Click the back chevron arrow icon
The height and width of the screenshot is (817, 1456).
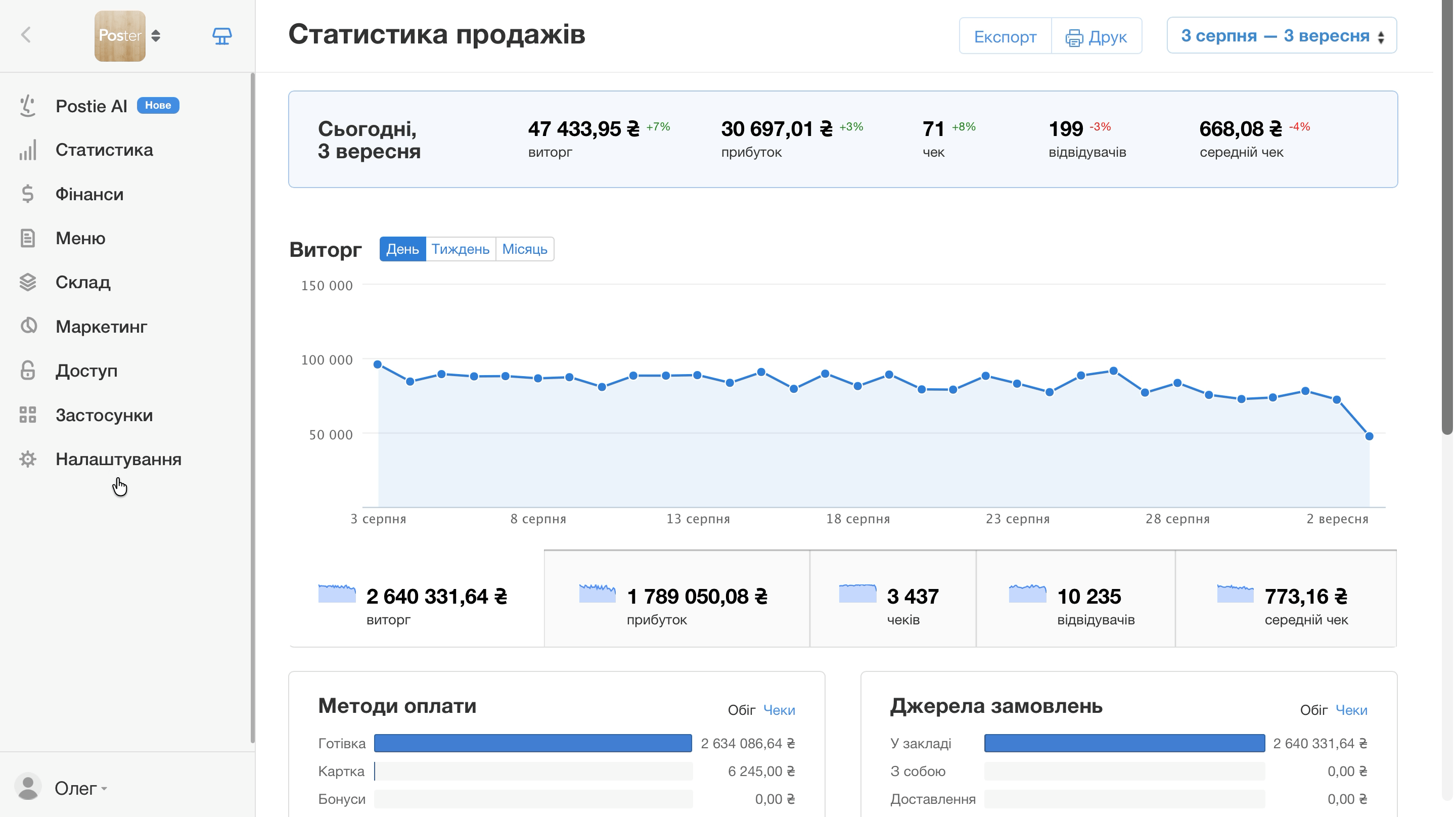(26, 35)
